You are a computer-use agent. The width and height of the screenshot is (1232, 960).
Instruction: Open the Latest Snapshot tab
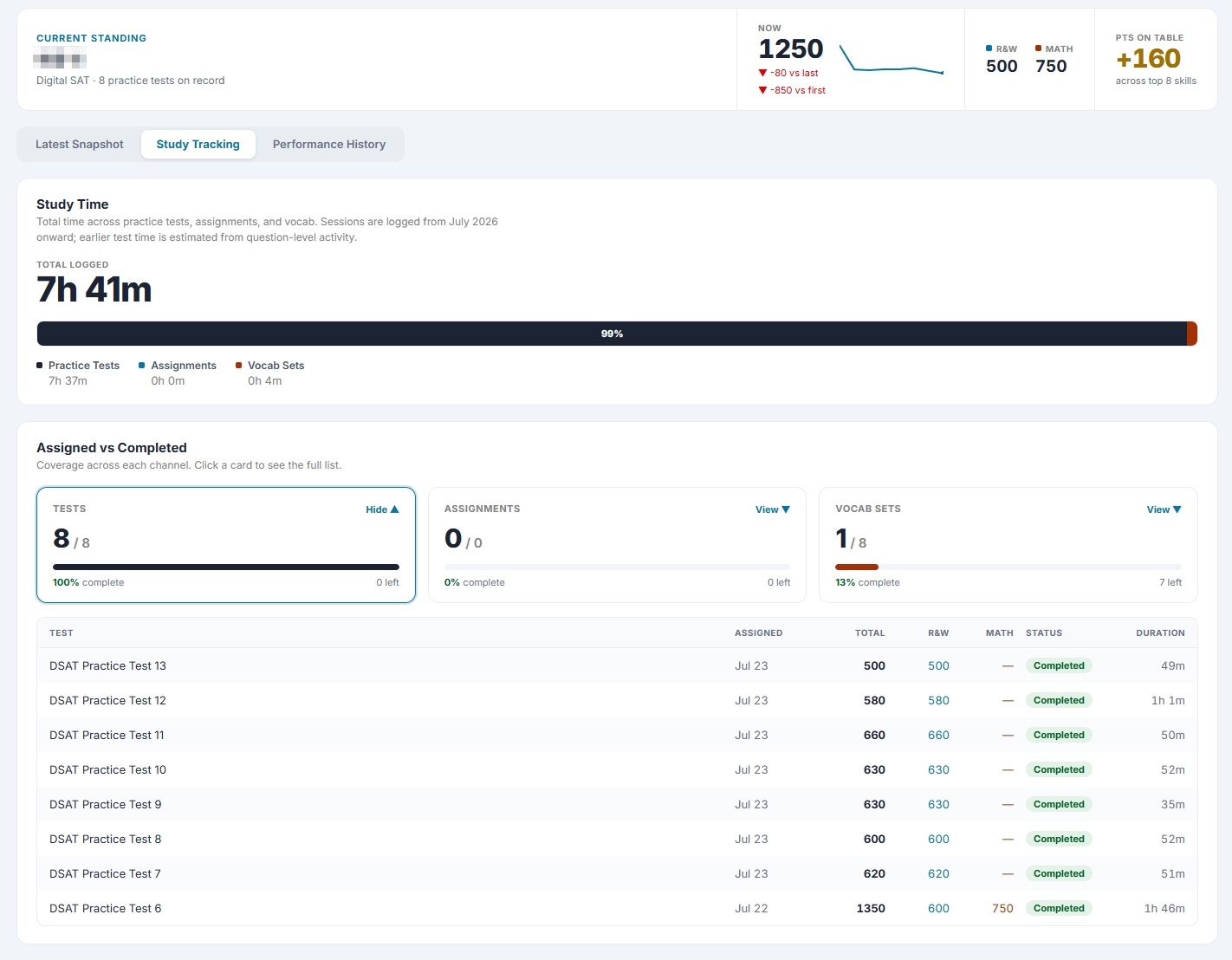click(x=80, y=145)
